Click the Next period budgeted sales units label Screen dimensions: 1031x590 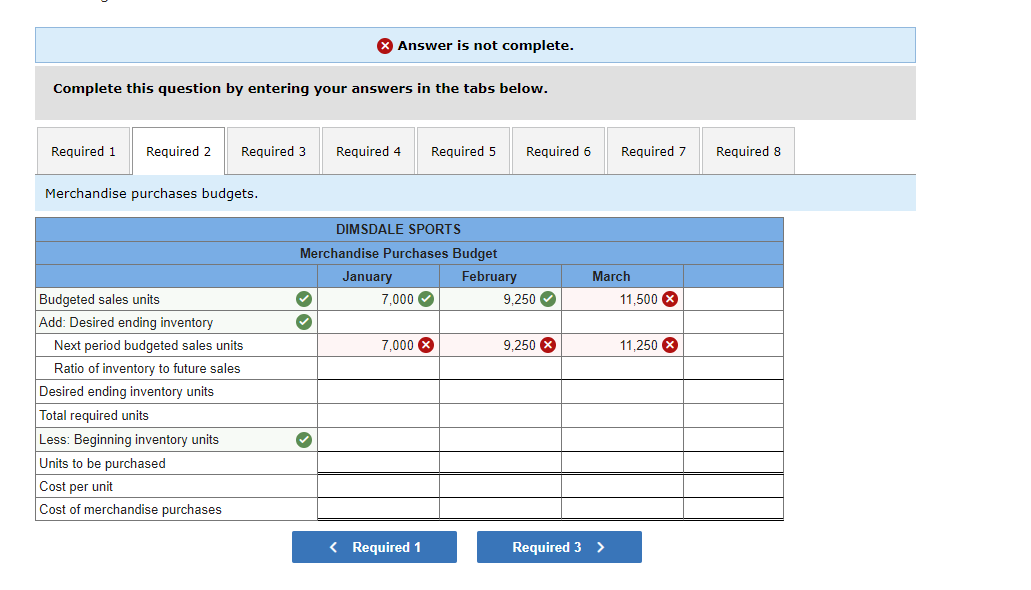[149, 345]
